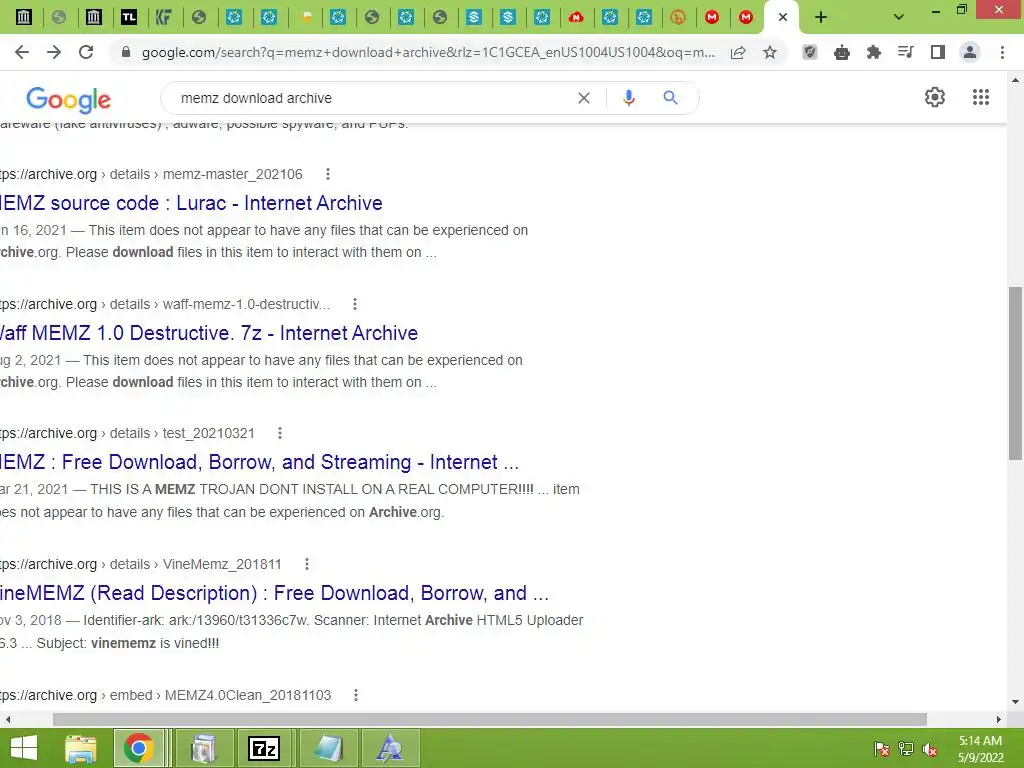Click the horizontal scroll left arrow
1024x768 pixels.
tap(7, 720)
